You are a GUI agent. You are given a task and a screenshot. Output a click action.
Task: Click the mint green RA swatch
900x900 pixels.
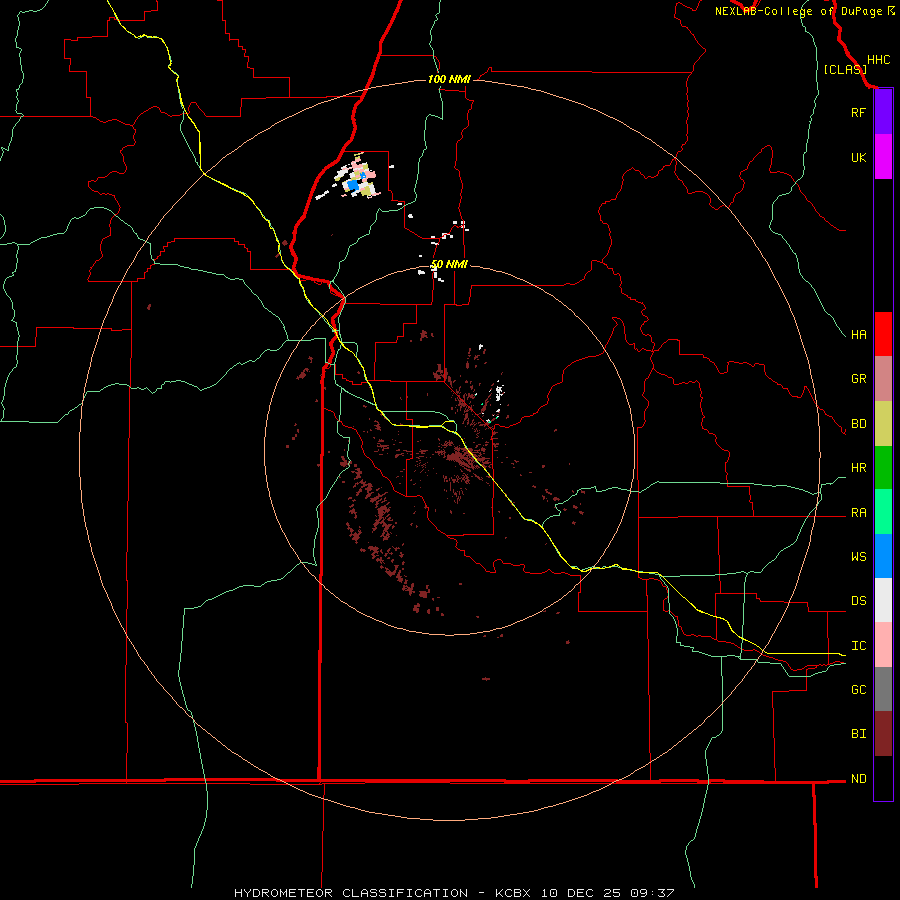[x=883, y=512]
